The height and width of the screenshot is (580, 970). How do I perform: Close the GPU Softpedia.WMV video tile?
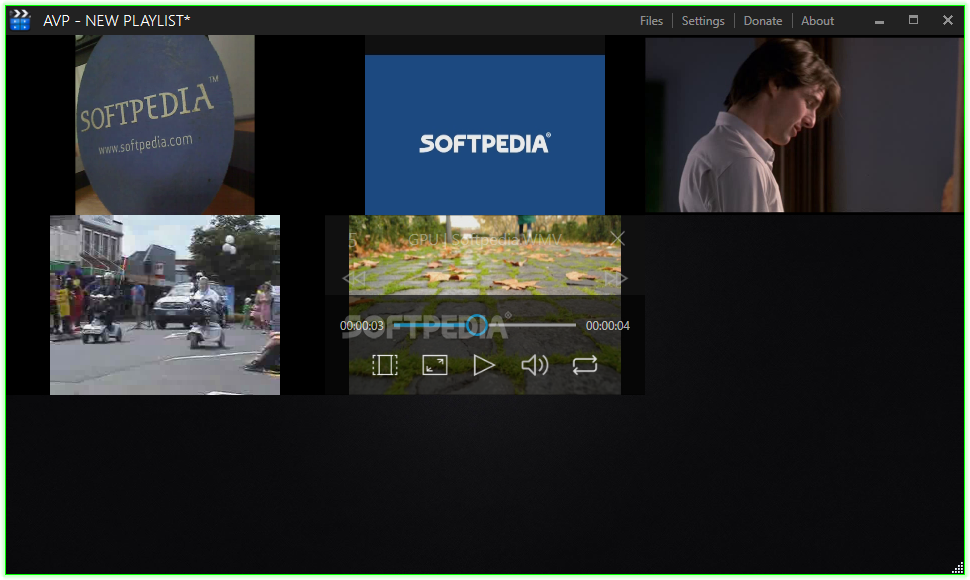[617, 238]
